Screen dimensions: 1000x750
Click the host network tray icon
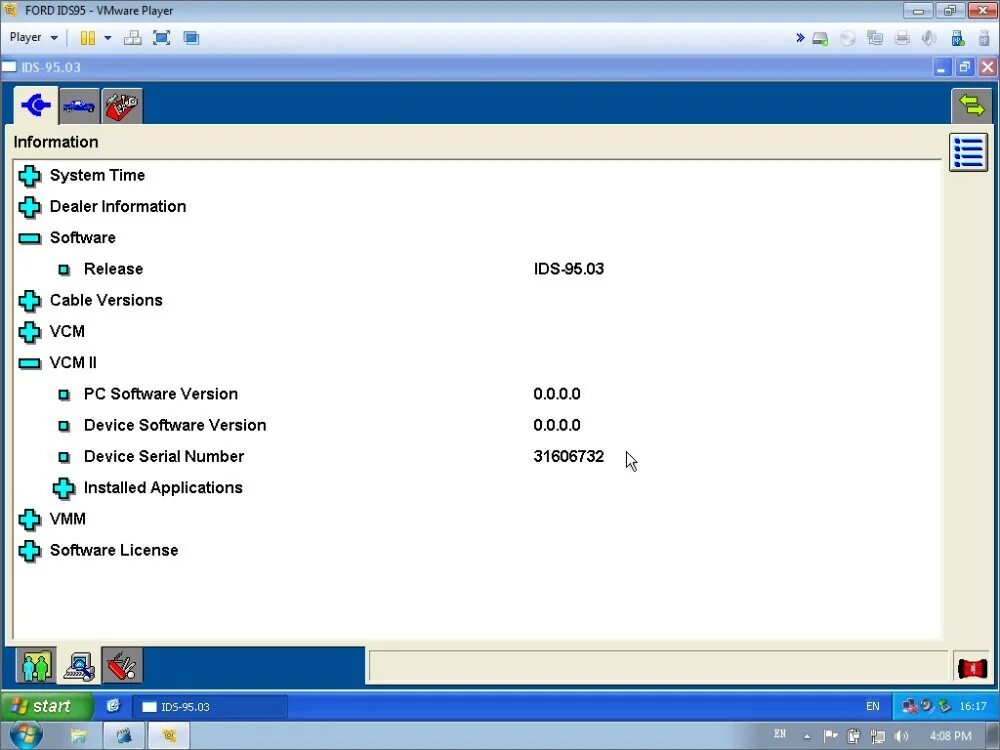pos(878,737)
